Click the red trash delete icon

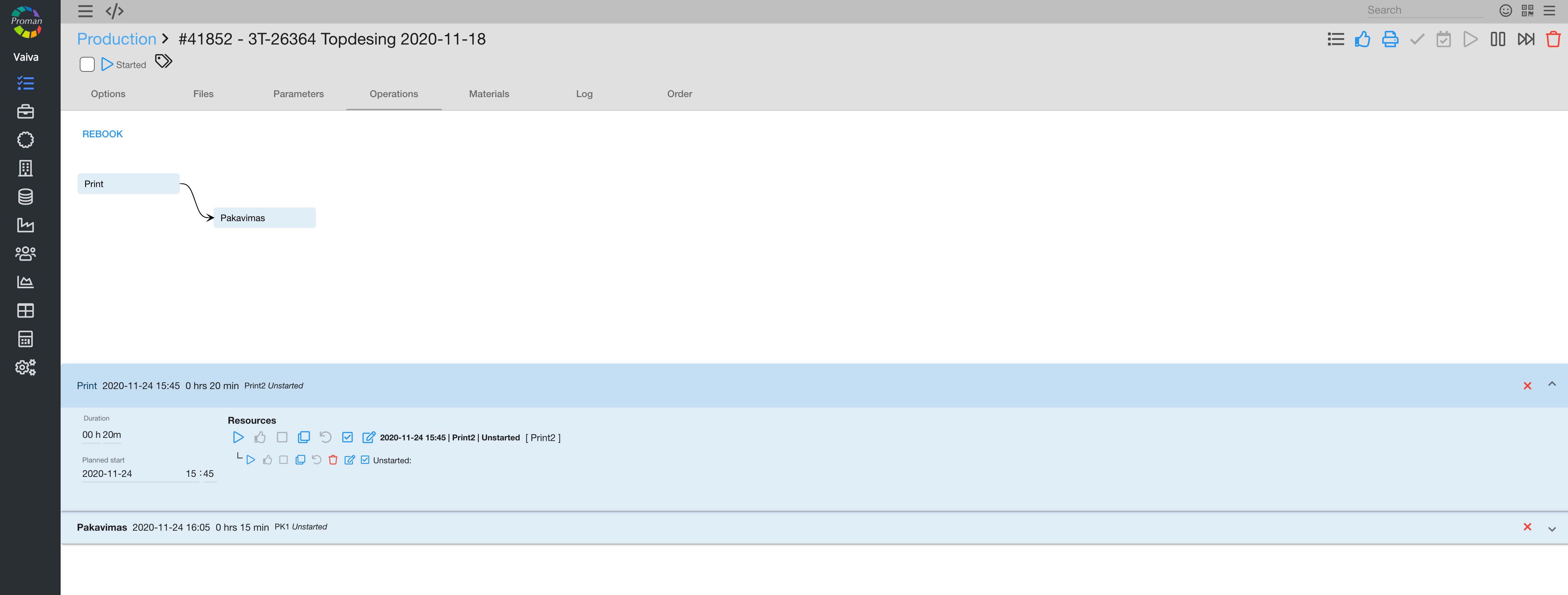tap(1553, 40)
